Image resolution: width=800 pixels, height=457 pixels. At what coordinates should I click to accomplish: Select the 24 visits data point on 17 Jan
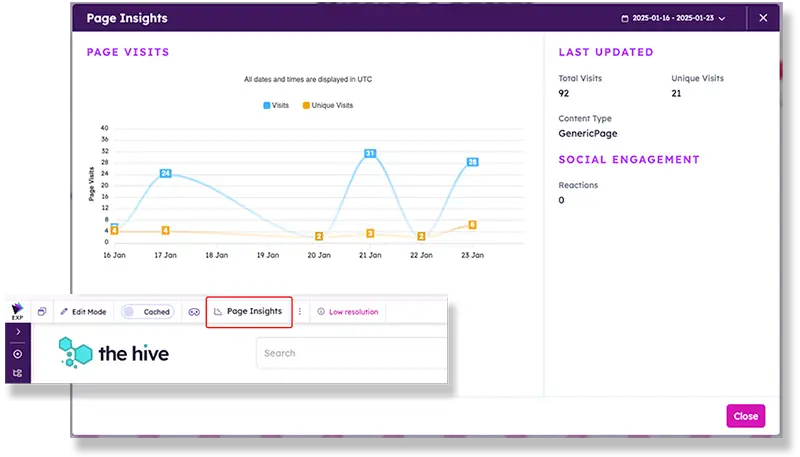pyautogui.click(x=165, y=173)
